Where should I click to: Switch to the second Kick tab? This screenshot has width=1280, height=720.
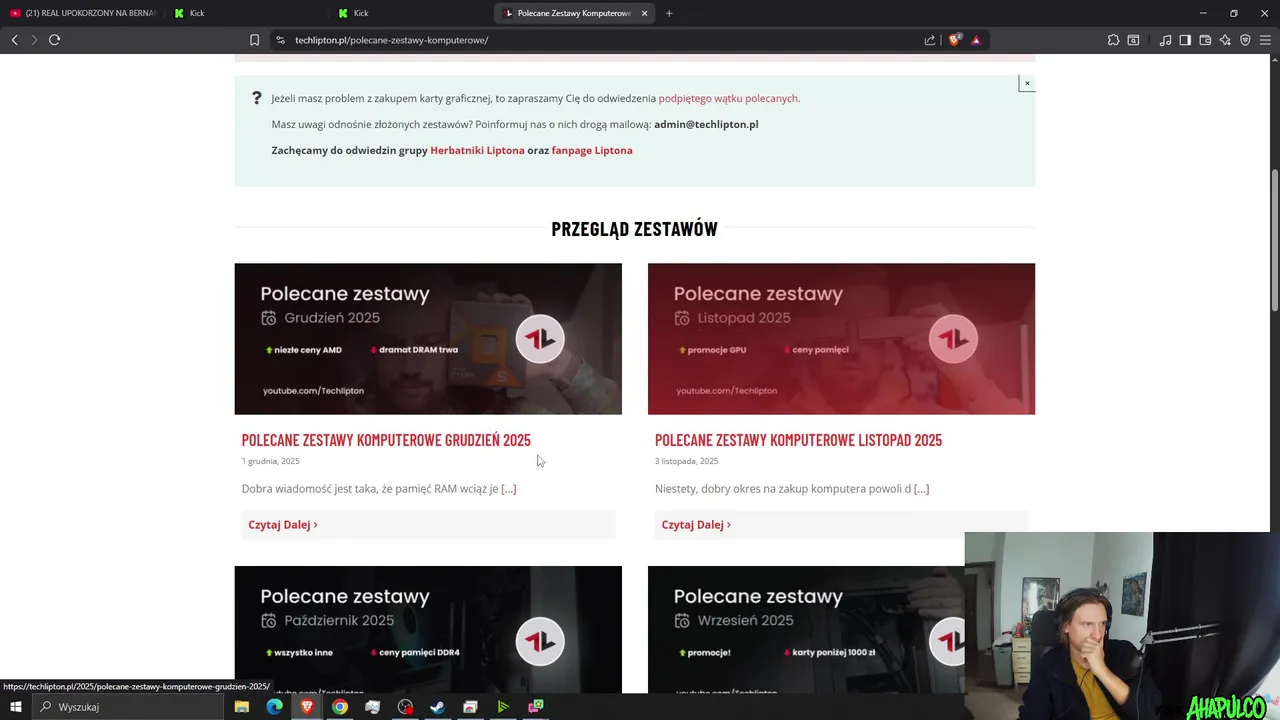tap(410, 13)
